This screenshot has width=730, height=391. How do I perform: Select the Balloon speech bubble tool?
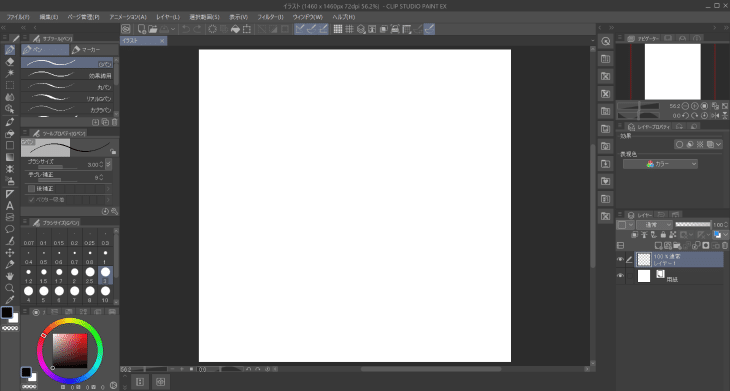point(10,229)
